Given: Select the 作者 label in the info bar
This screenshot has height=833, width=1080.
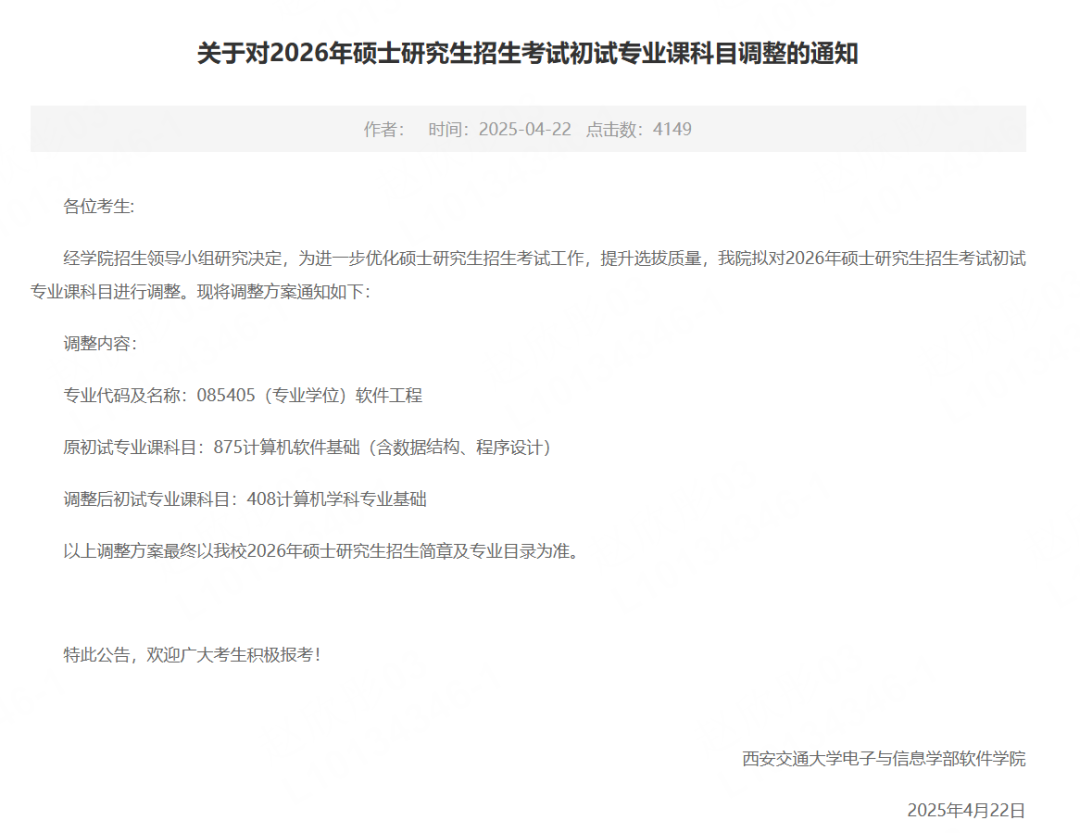Looking at the screenshot, I should click(x=384, y=130).
